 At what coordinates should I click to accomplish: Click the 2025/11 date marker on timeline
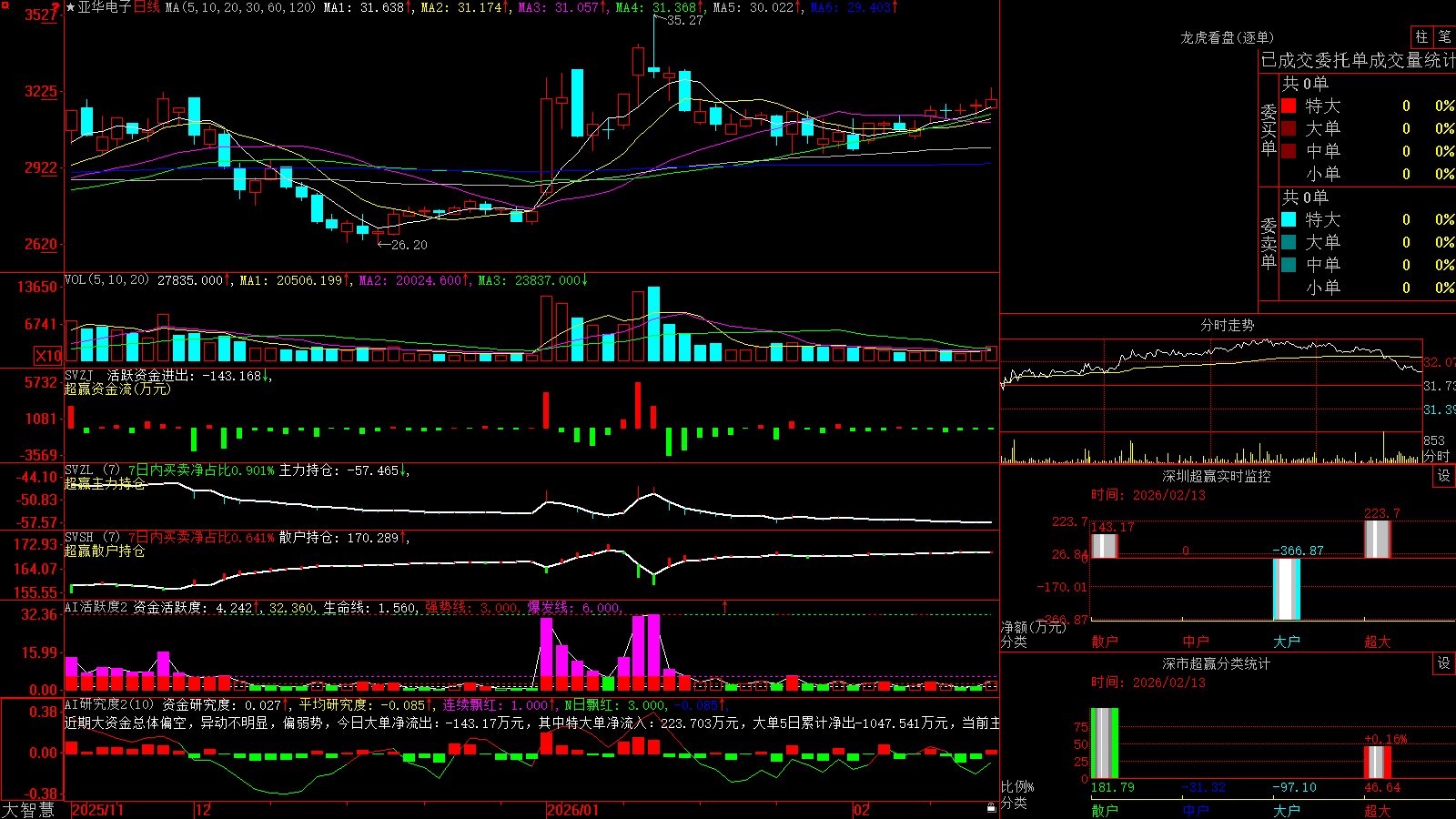pyautogui.click(x=97, y=810)
